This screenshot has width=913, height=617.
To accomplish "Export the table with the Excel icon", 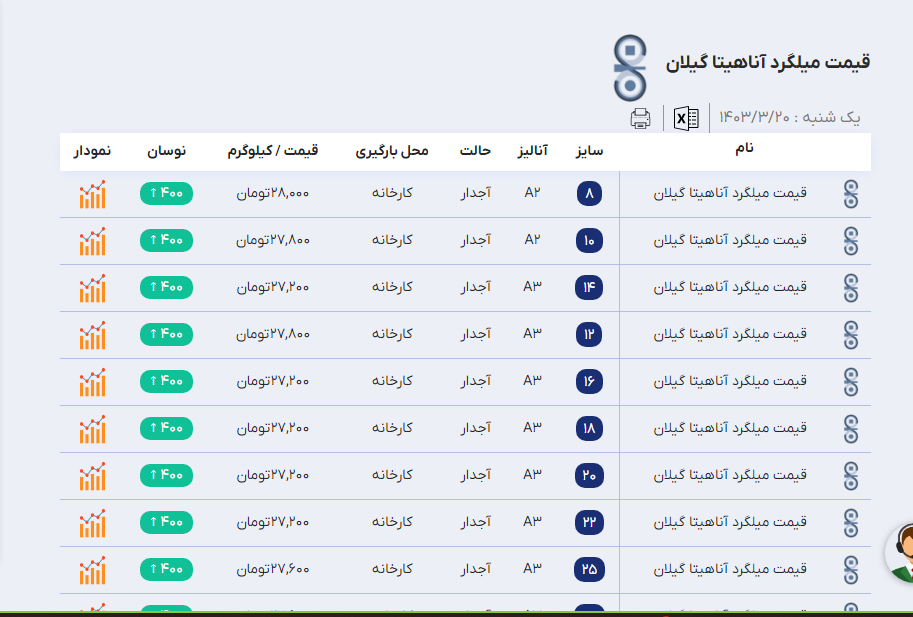I will point(686,118).
